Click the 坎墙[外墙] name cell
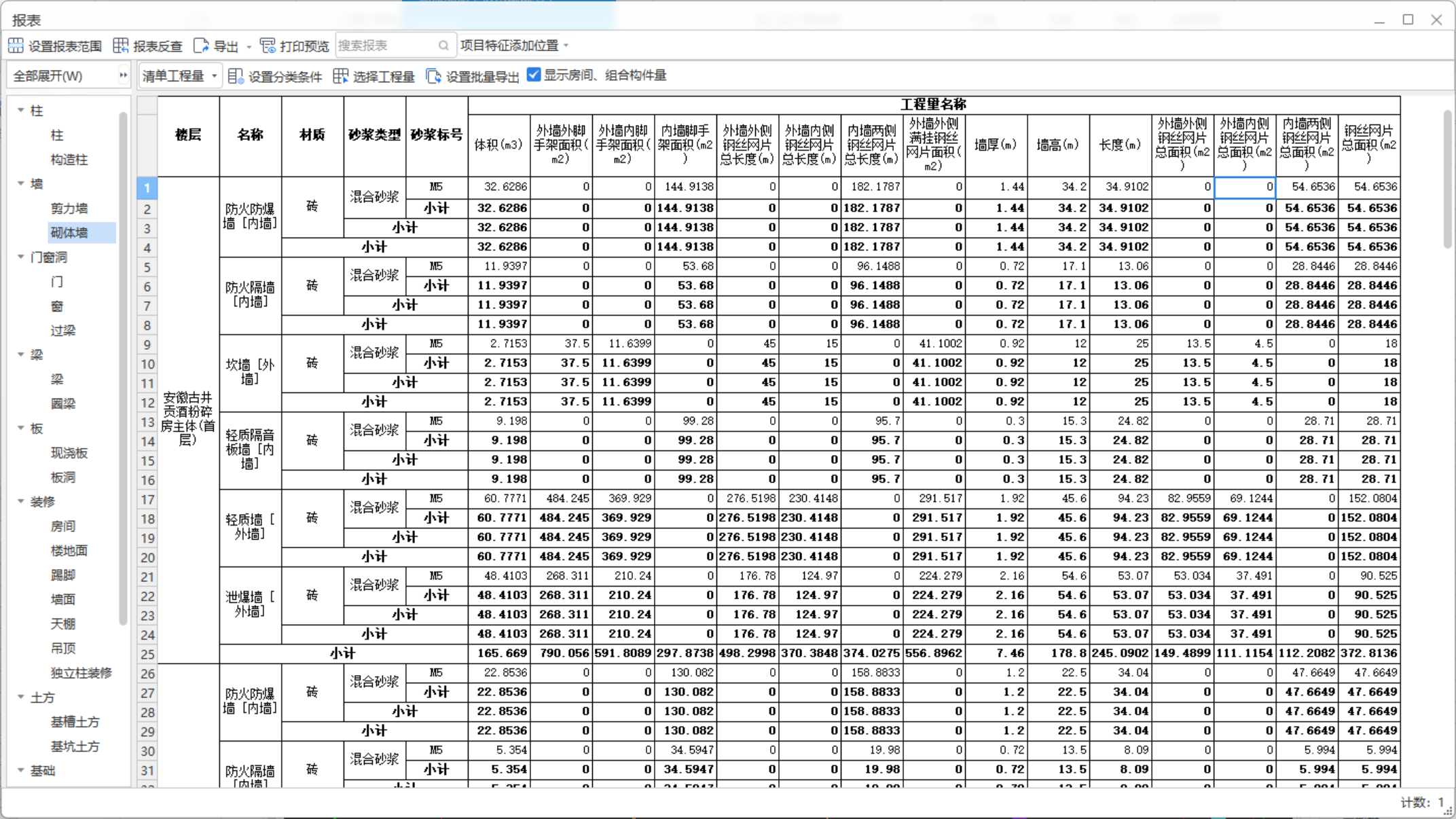Image resolution: width=1456 pixels, height=819 pixels. pos(251,372)
